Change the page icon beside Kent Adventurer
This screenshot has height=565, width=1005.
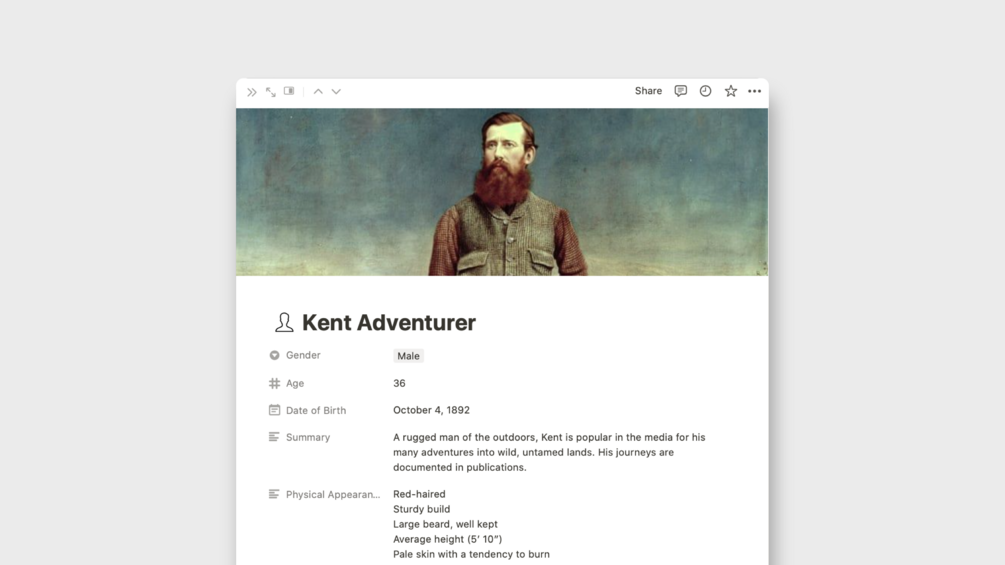(x=284, y=322)
